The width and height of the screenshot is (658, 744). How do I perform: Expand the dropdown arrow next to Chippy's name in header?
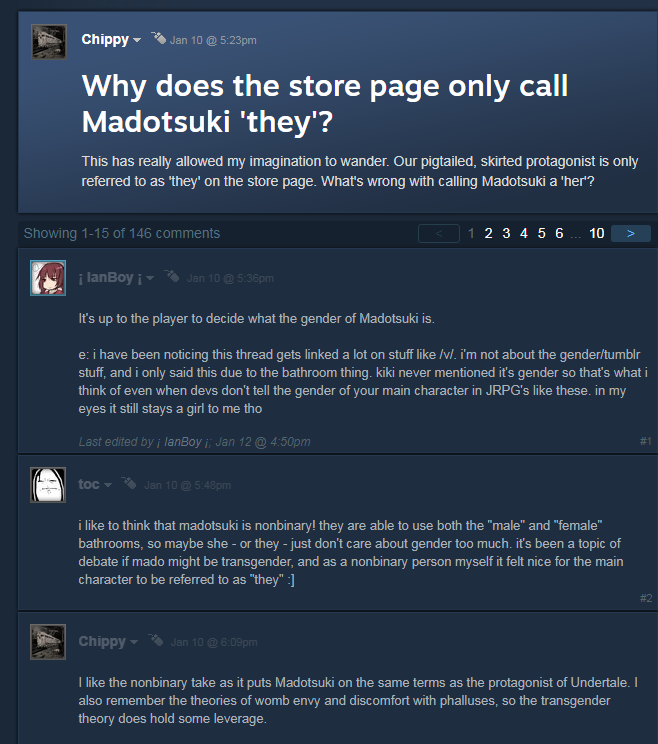point(137,40)
